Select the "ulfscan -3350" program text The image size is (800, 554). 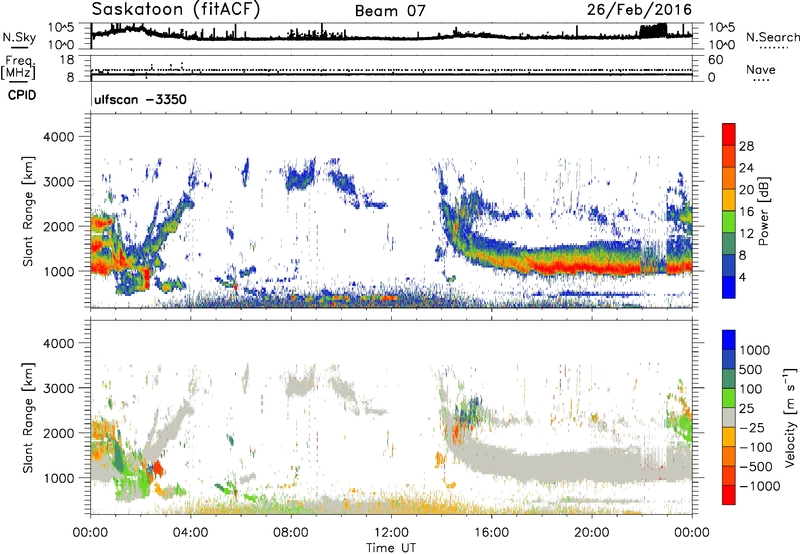pos(140,99)
